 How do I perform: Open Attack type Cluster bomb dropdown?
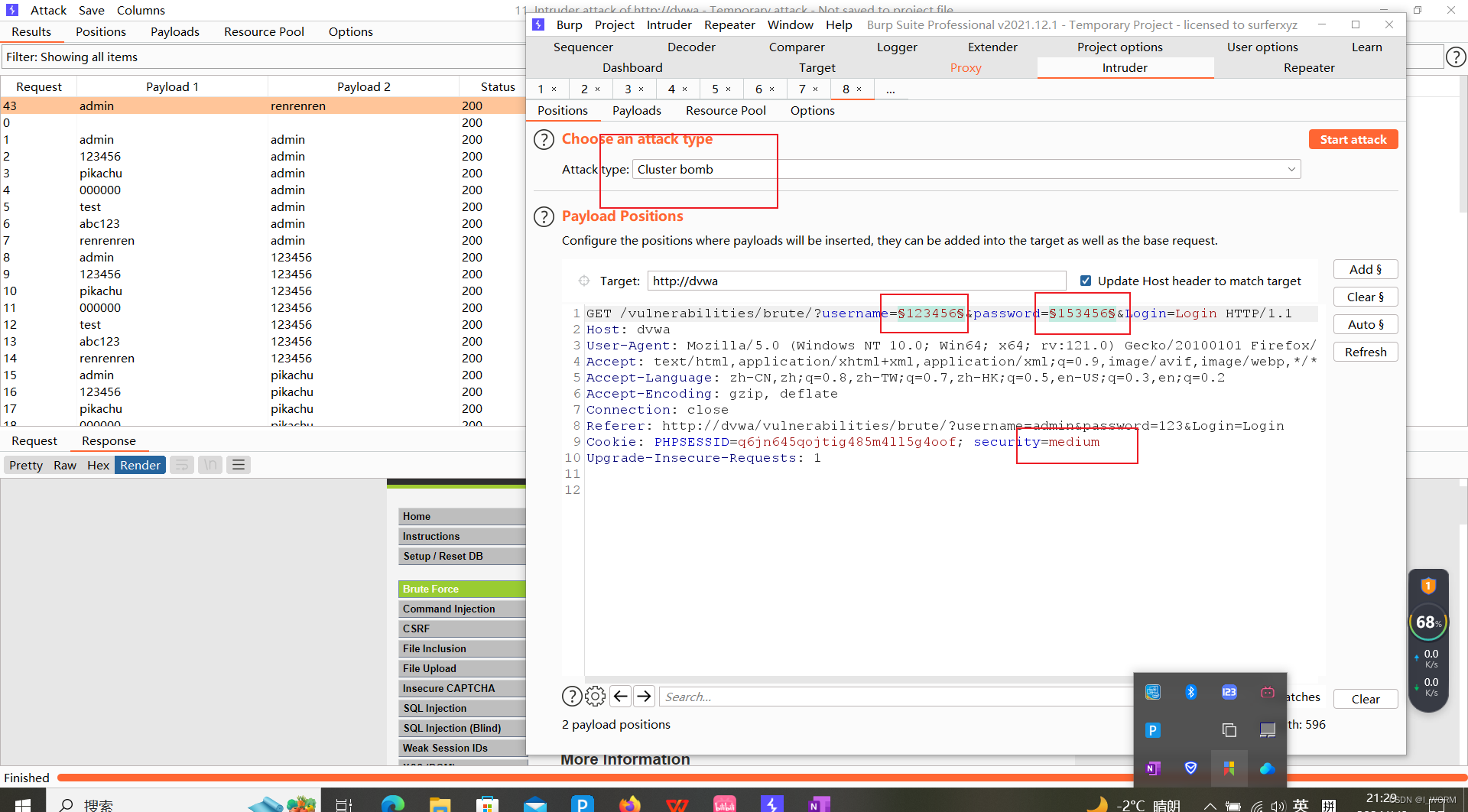tap(966, 169)
